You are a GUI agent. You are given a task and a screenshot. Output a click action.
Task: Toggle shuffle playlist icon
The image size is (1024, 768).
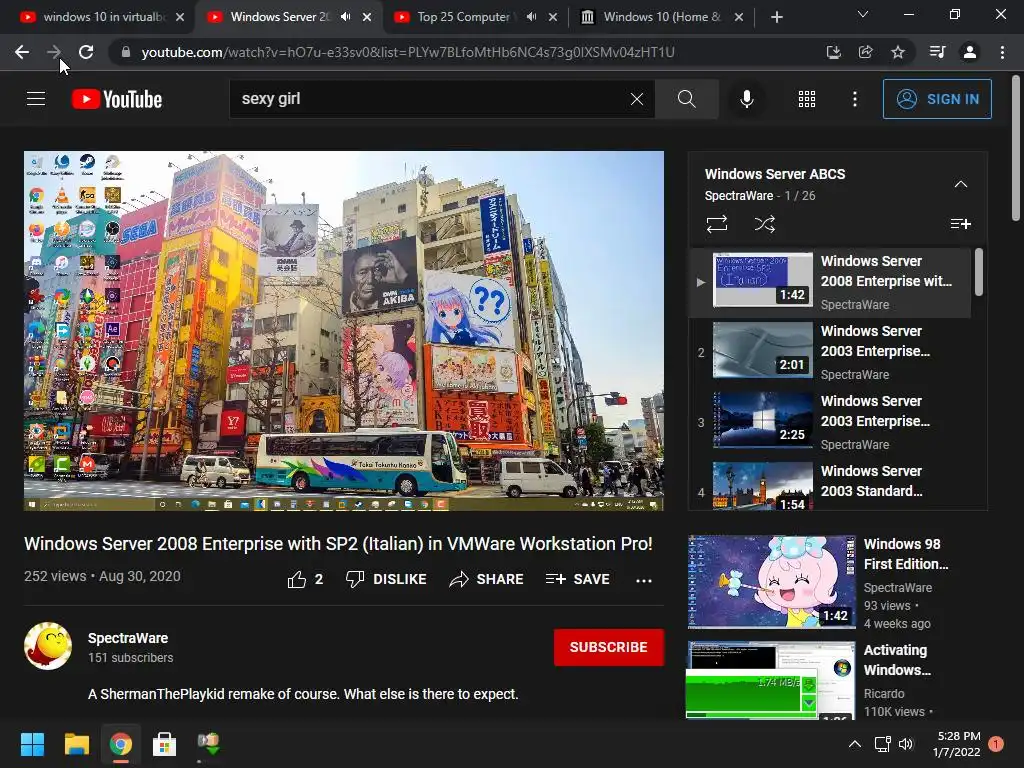(x=765, y=224)
